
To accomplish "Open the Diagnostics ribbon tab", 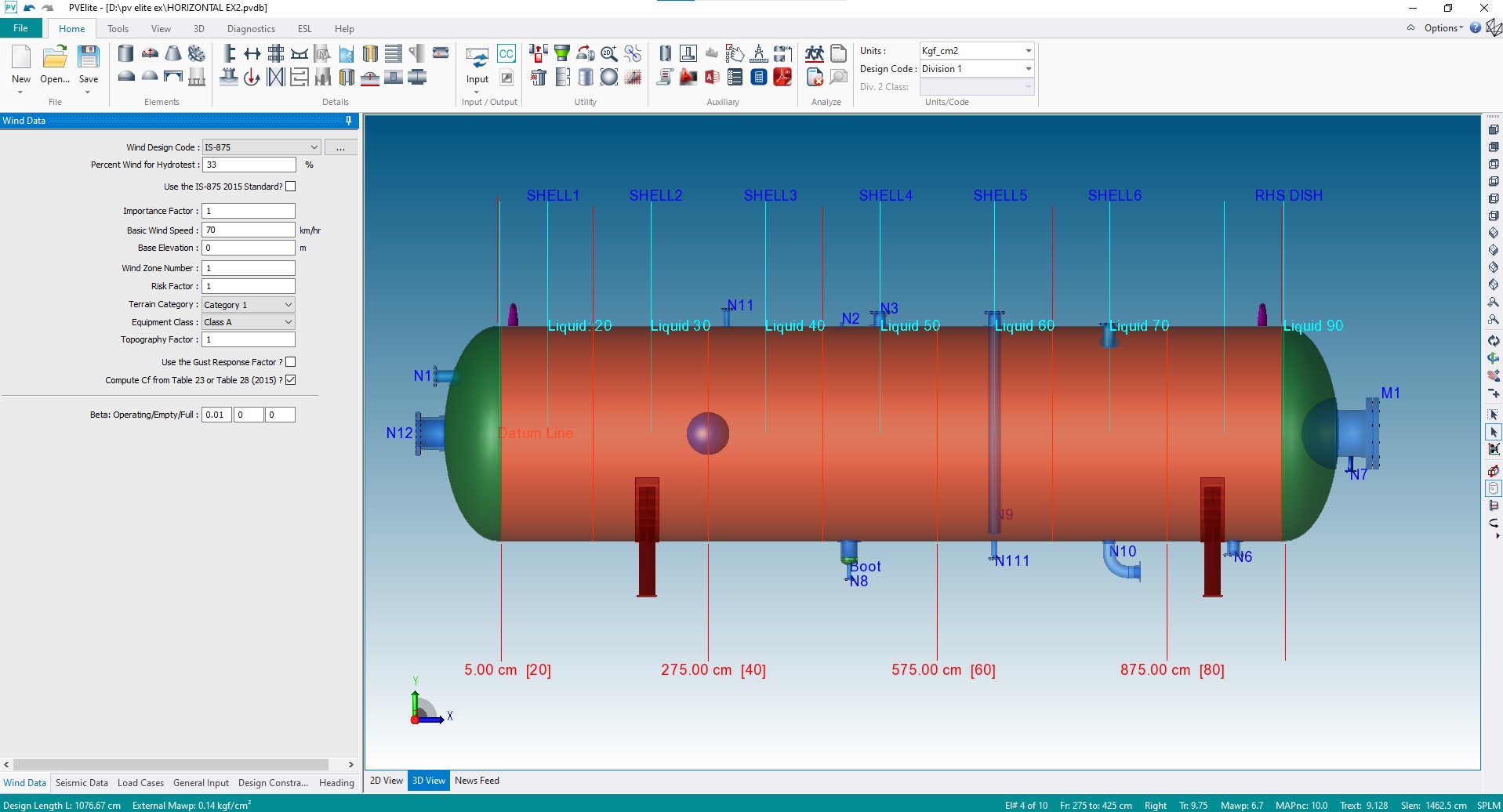I will click(251, 29).
